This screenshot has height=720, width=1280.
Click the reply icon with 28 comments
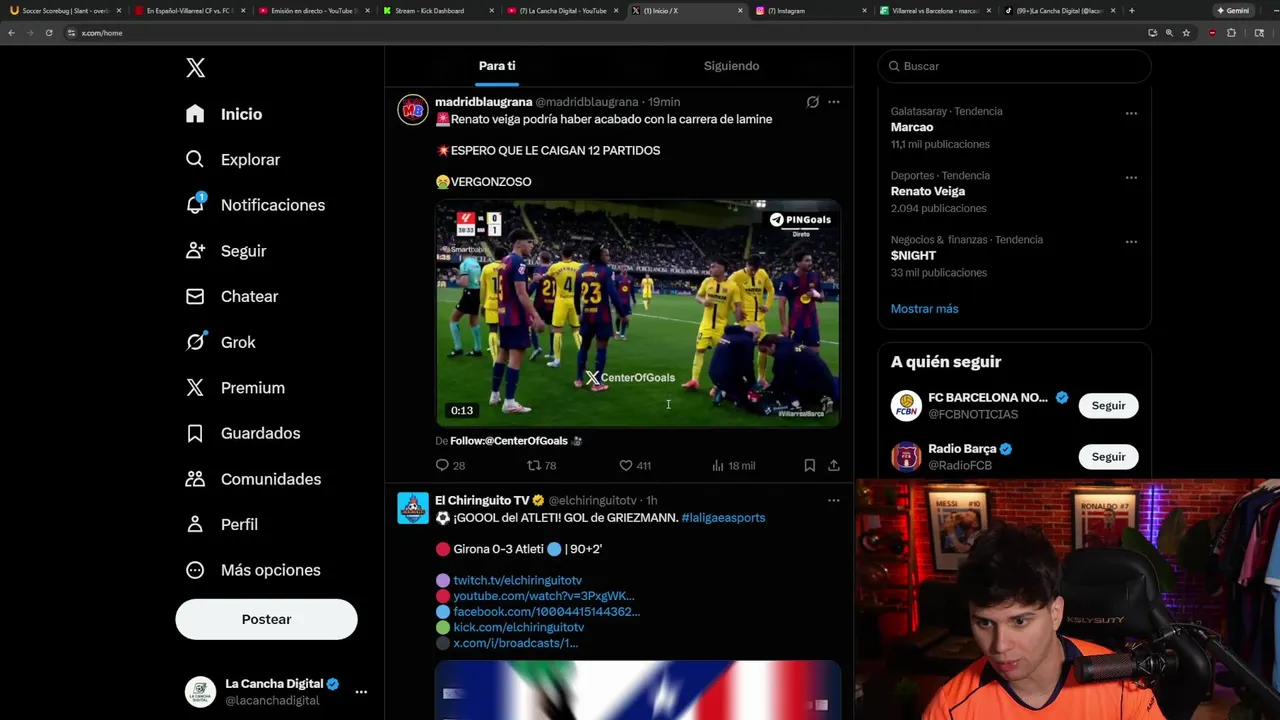point(442,465)
